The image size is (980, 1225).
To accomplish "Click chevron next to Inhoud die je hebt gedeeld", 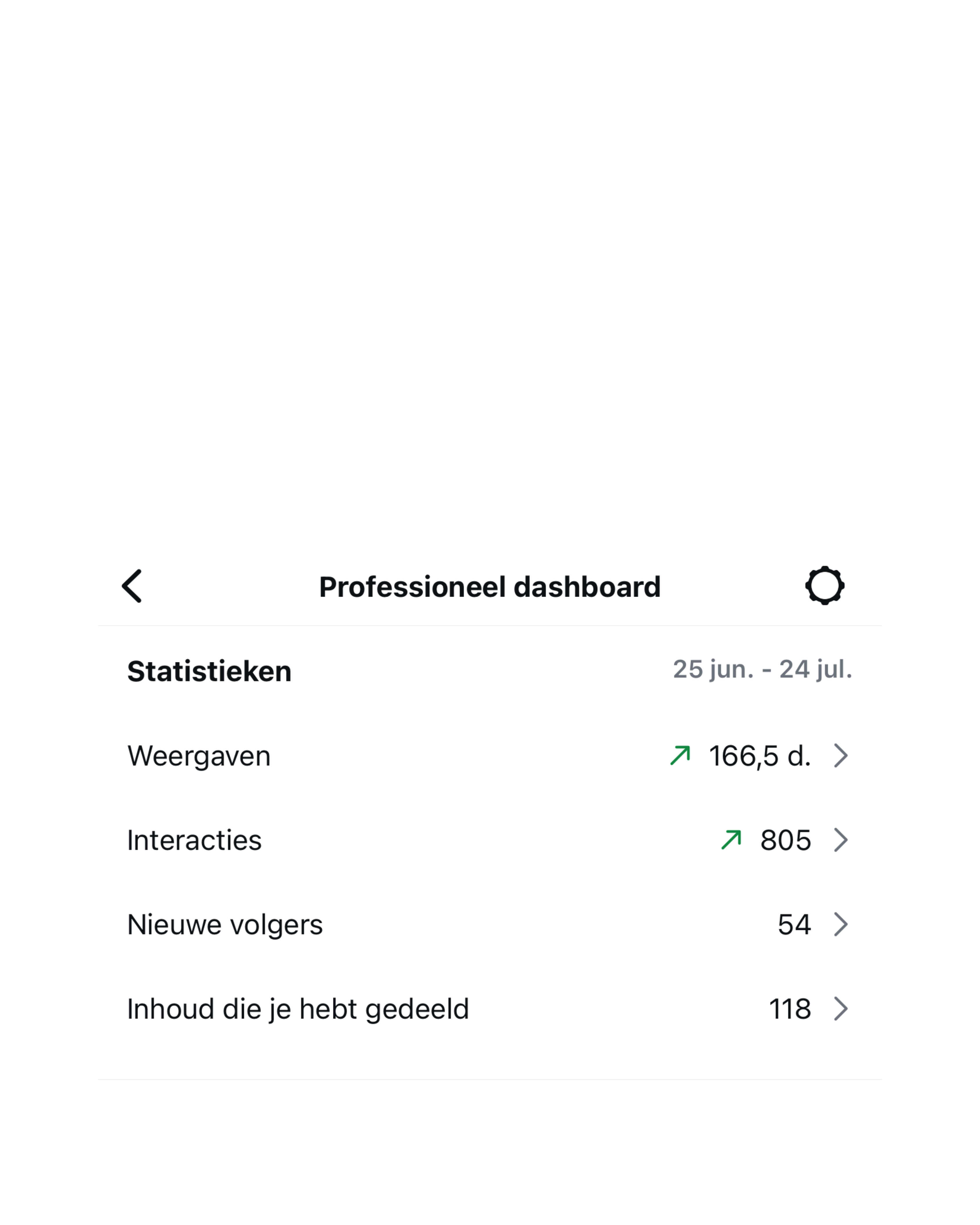I will (x=841, y=1008).
